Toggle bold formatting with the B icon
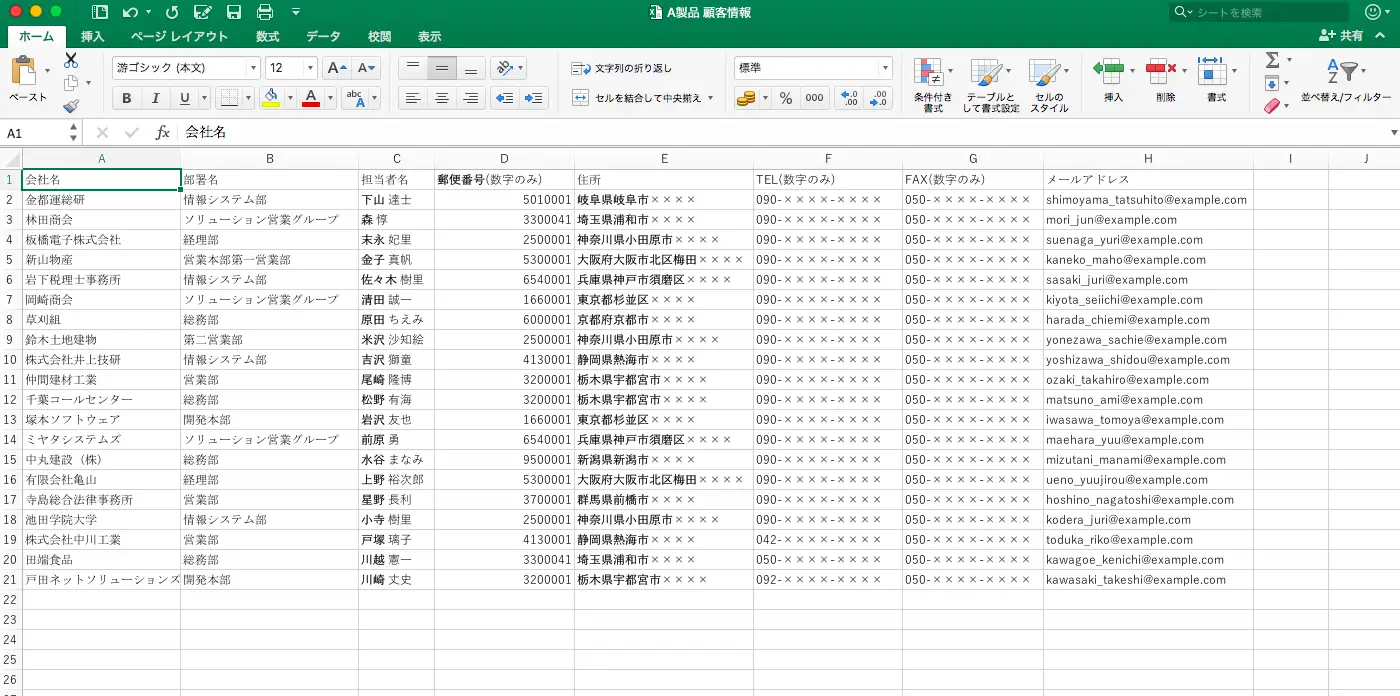 coord(126,98)
